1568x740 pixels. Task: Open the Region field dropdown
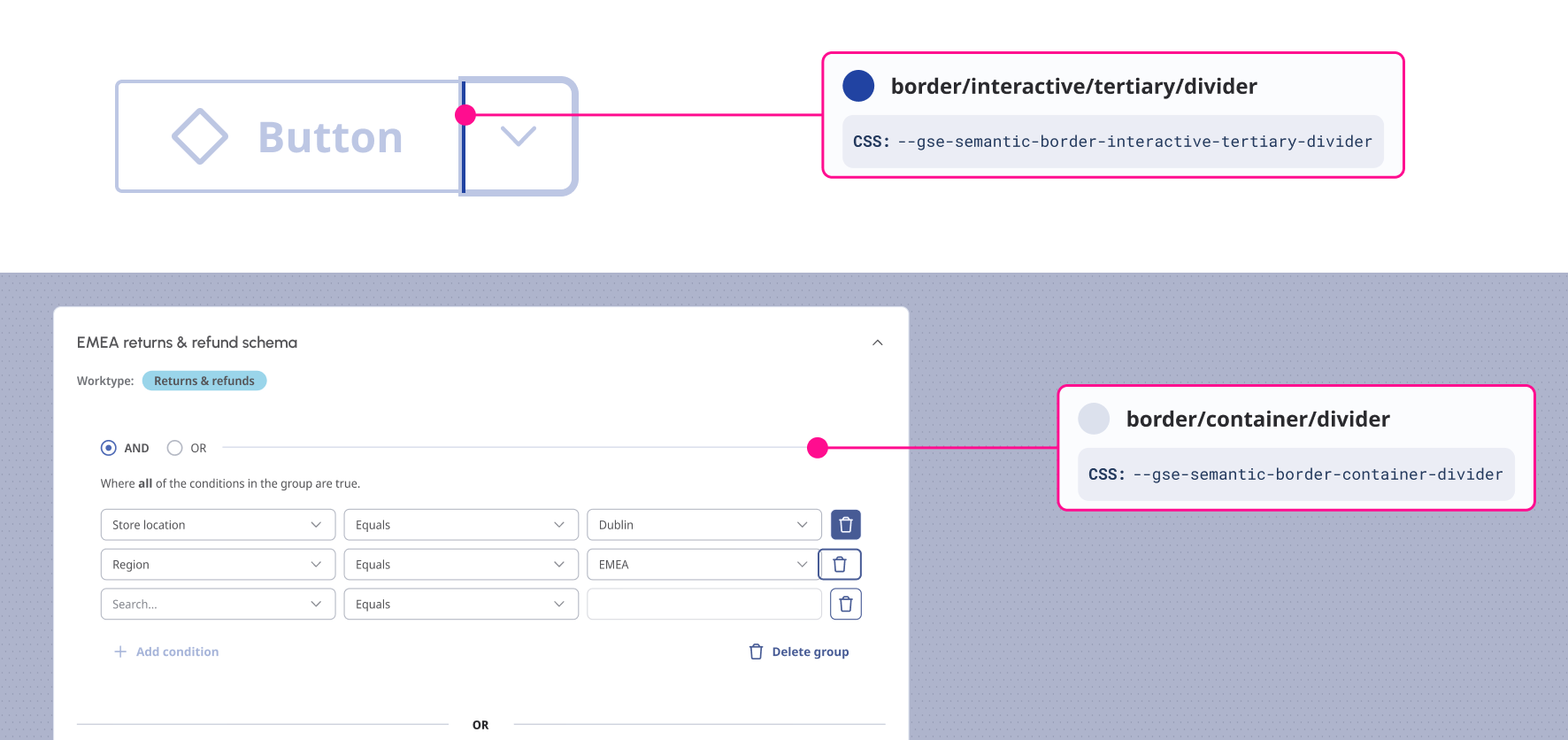(218, 565)
